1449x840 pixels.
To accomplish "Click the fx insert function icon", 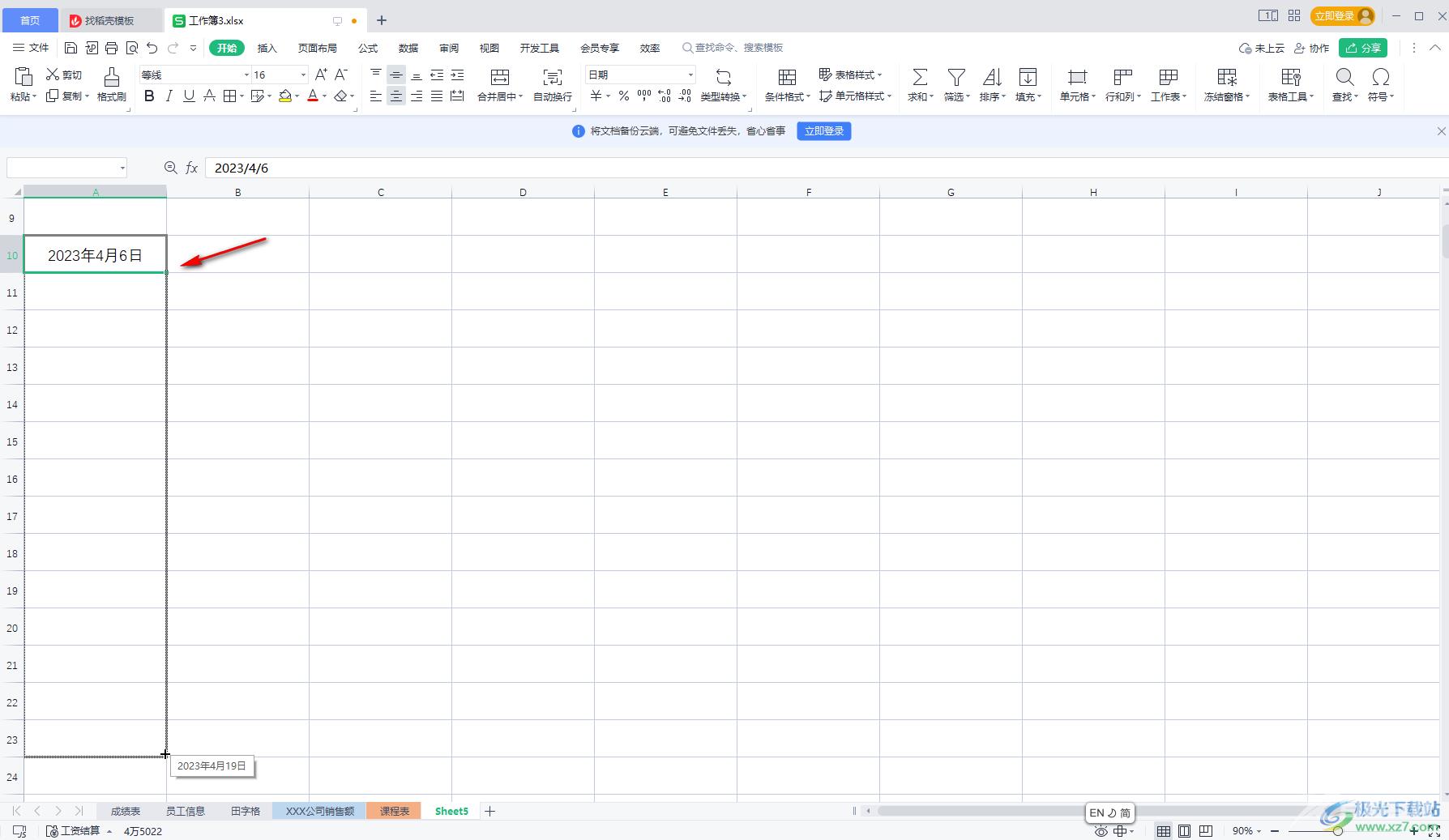I will click(x=192, y=168).
